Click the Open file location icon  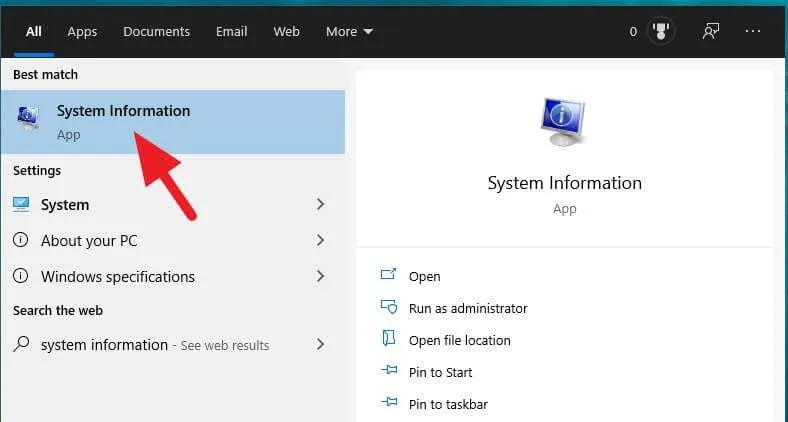388,339
